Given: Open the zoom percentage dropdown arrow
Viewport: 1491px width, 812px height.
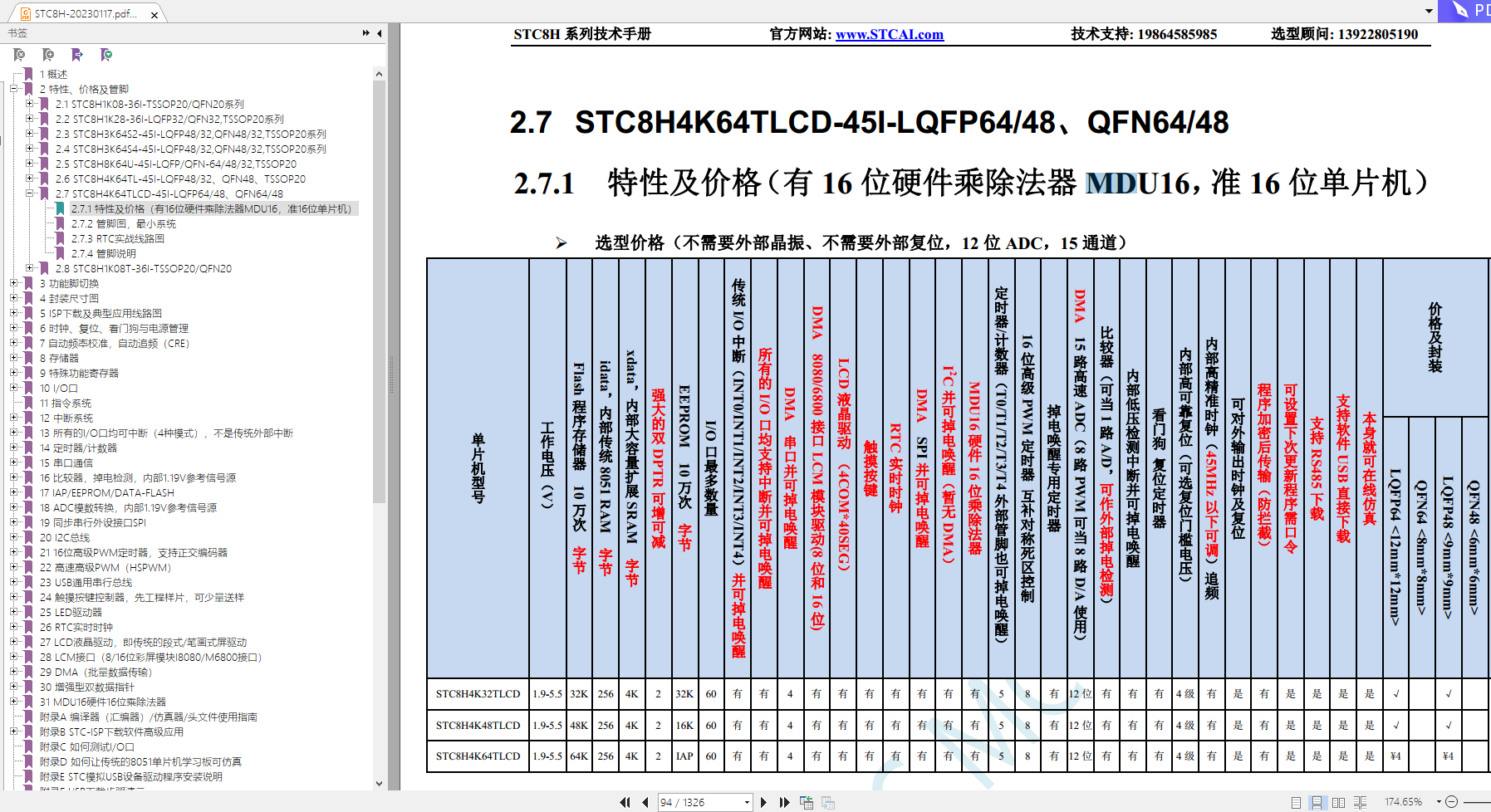Looking at the screenshot, I should [x=1439, y=802].
